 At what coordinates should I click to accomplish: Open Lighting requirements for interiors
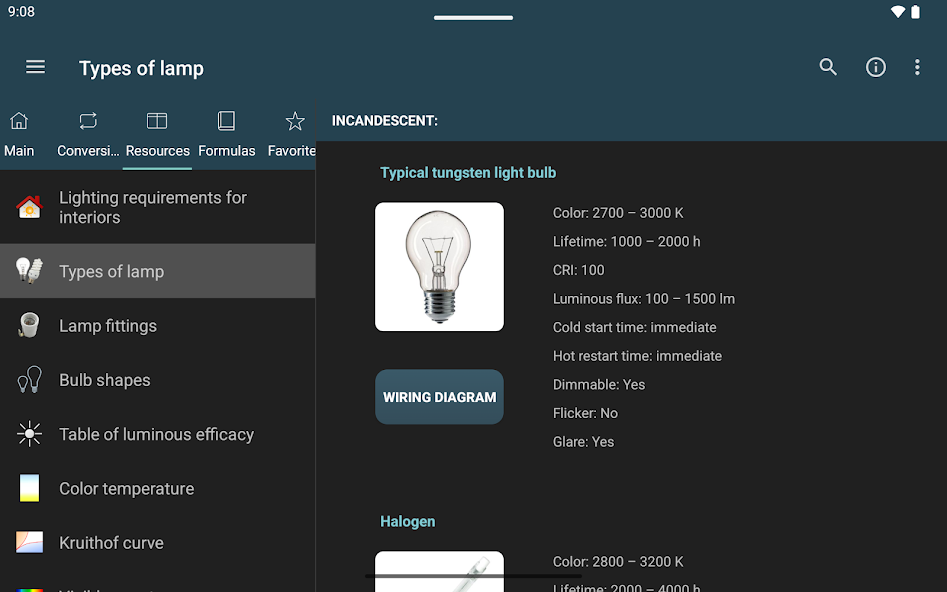click(x=158, y=207)
